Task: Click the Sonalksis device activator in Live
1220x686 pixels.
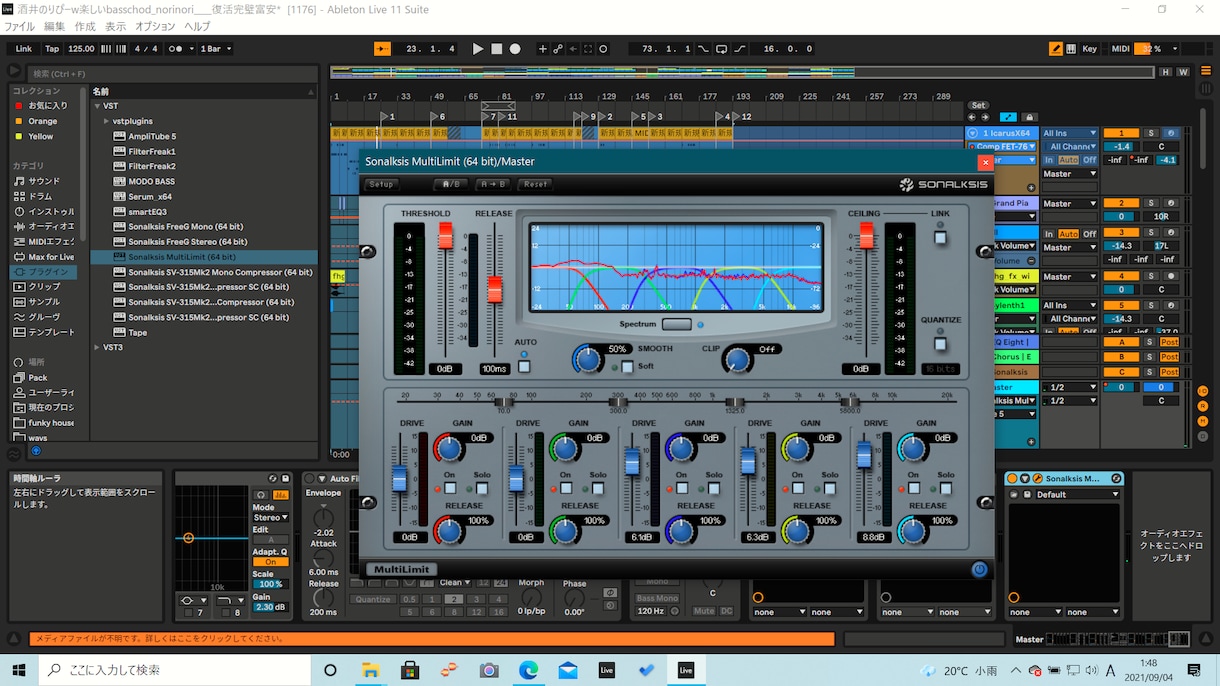Action: tap(1012, 479)
